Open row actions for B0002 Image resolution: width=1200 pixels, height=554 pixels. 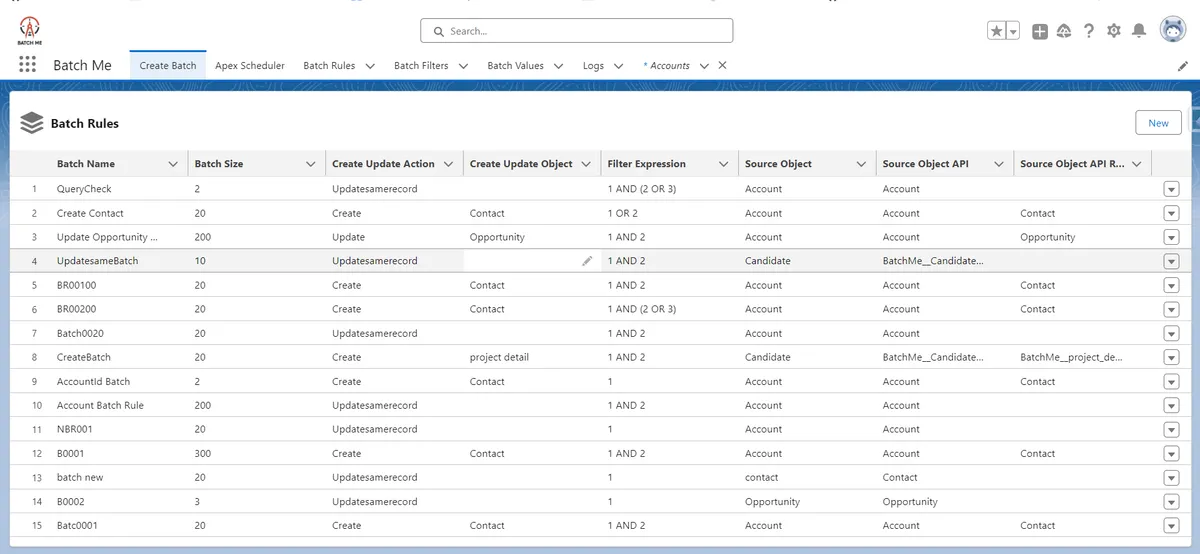pos(1171,501)
